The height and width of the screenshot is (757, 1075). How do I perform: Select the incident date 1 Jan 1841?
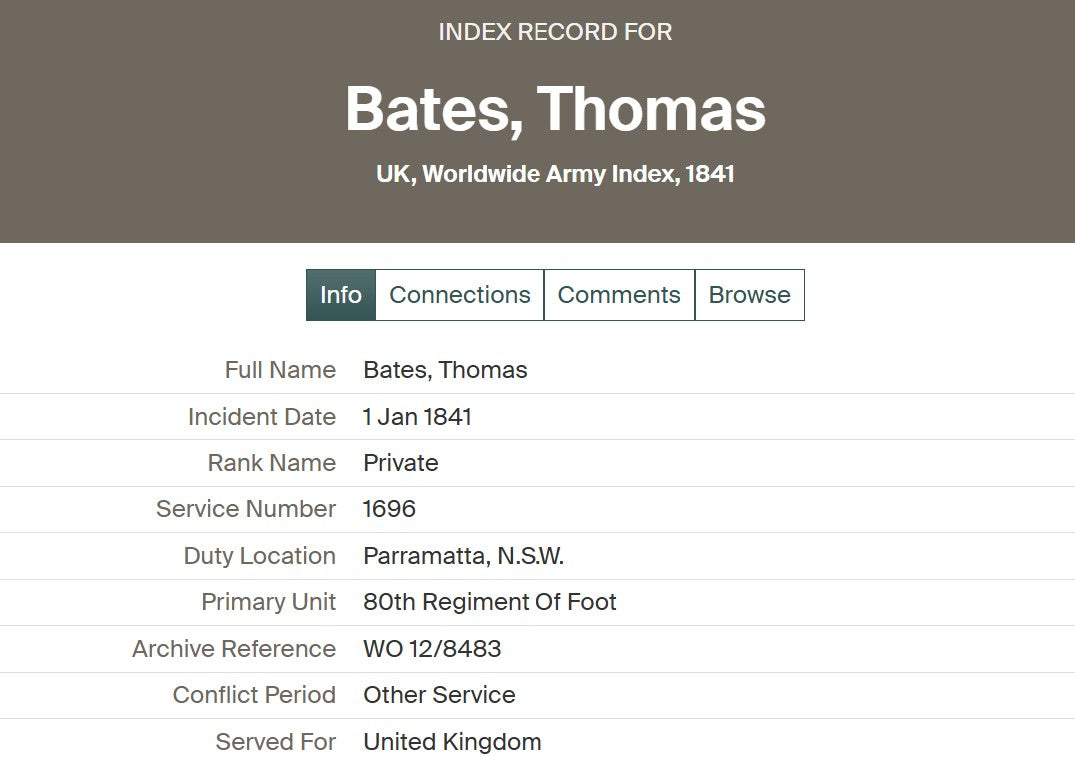(x=417, y=417)
